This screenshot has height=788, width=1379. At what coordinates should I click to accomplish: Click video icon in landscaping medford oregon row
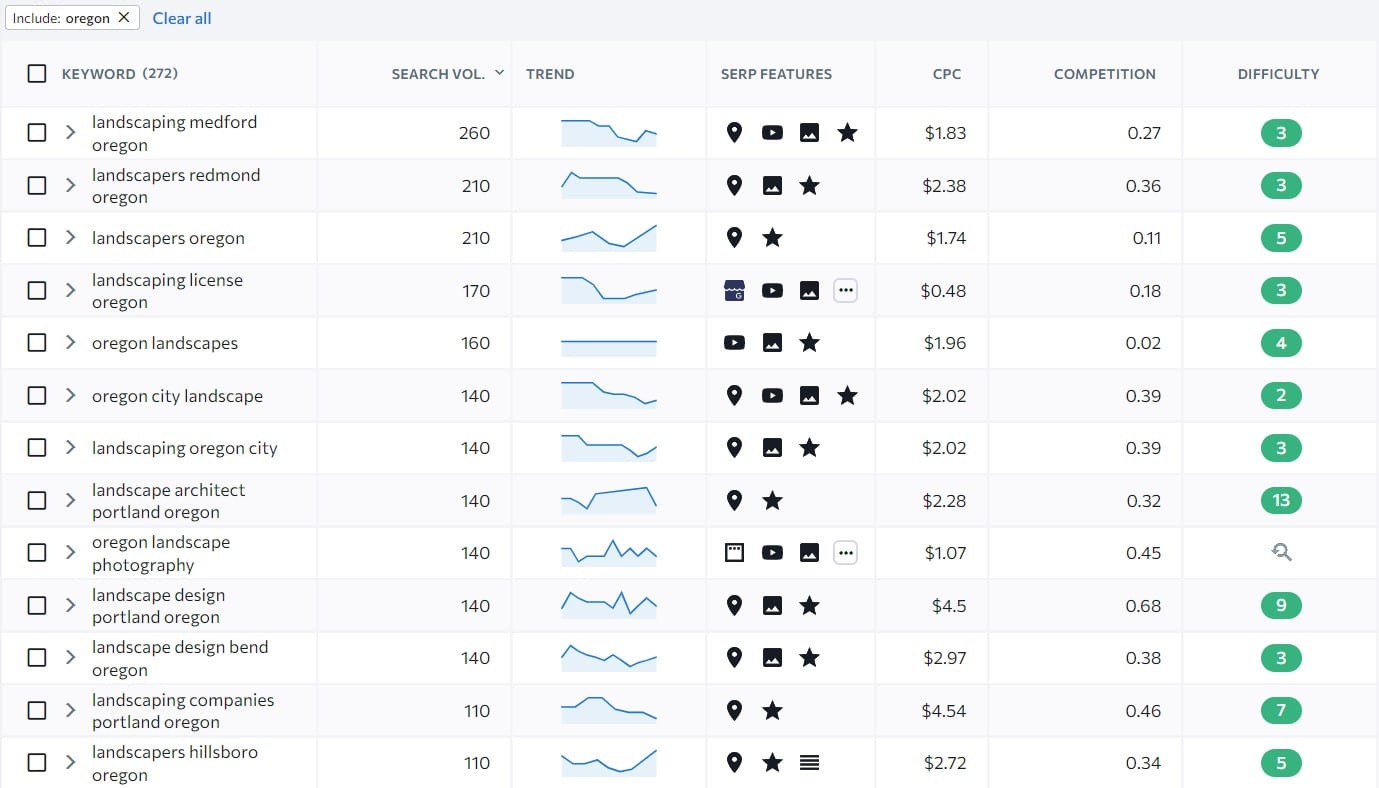click(772, 133)
